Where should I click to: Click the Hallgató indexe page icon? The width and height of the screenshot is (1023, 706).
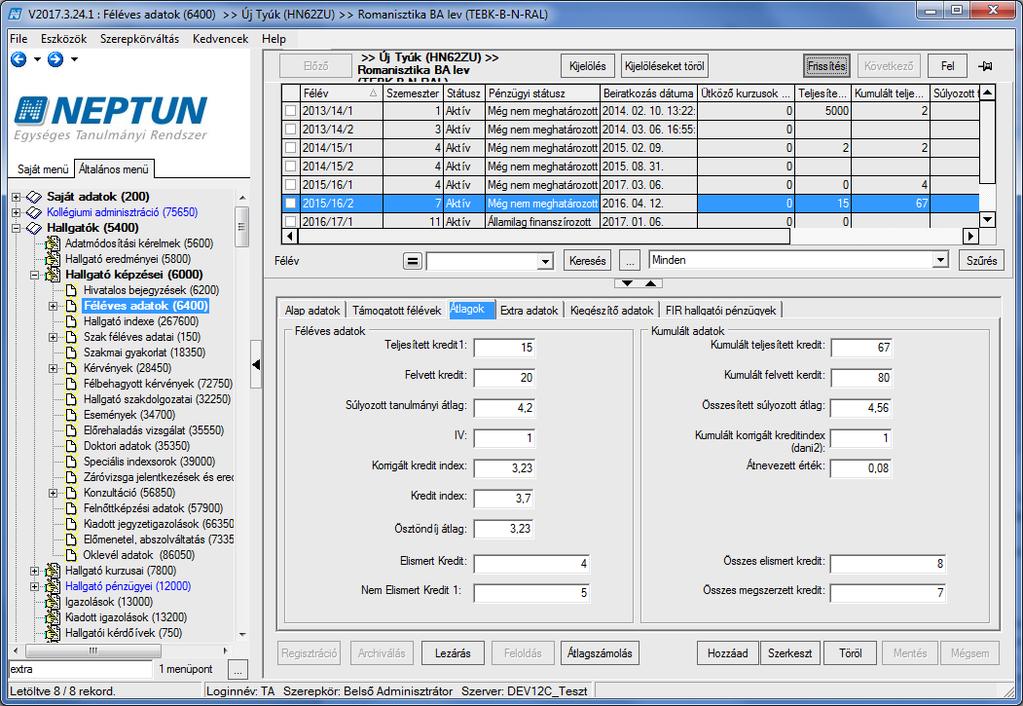pos(71,321)
